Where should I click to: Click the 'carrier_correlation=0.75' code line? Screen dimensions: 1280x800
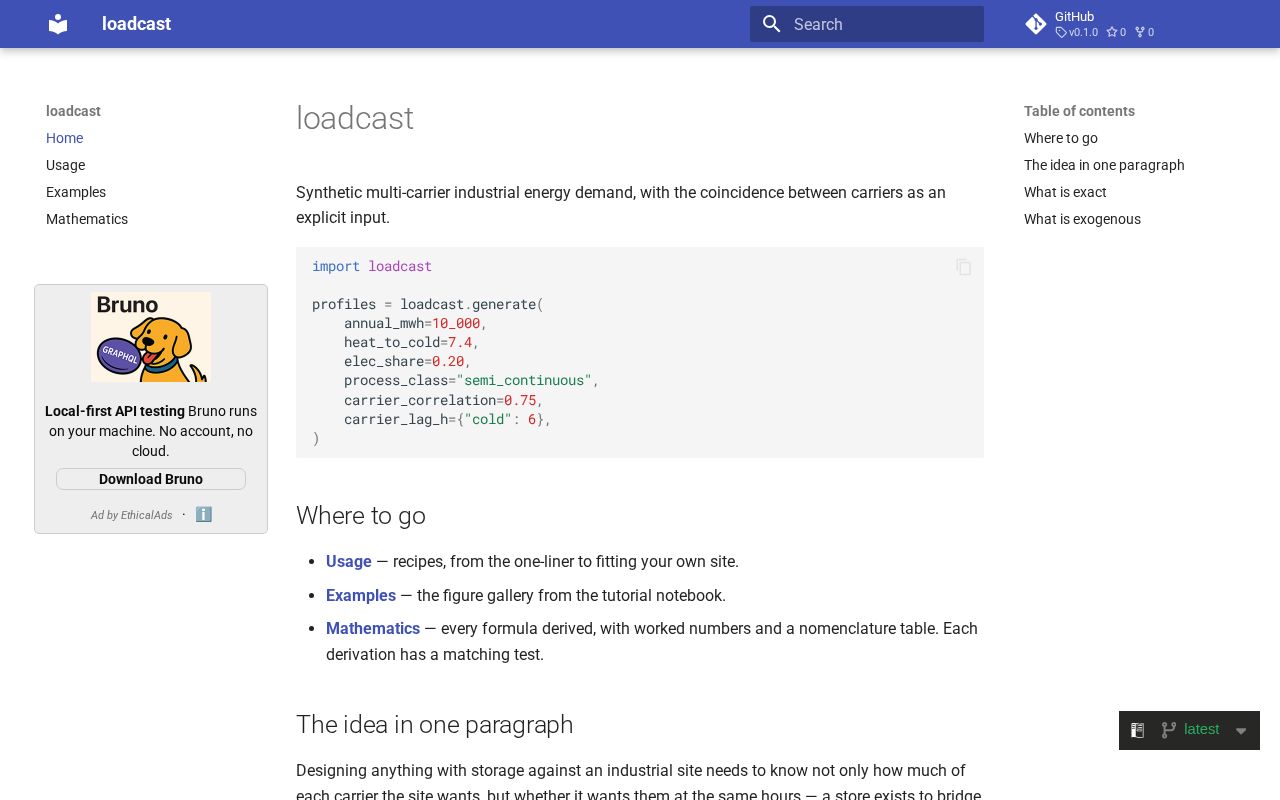tap(444, 400)
